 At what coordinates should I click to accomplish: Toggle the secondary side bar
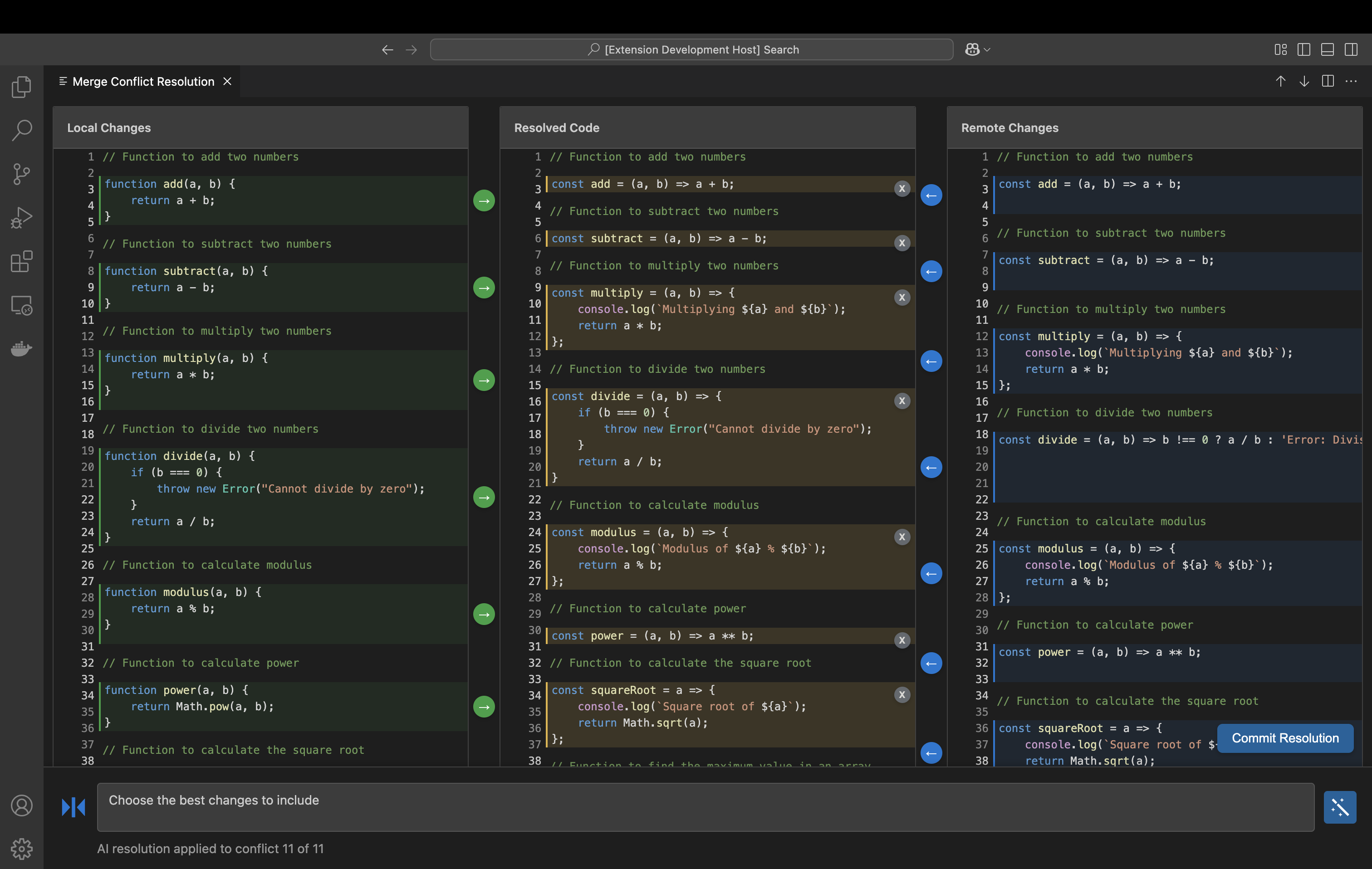[x=1351, y=49]
